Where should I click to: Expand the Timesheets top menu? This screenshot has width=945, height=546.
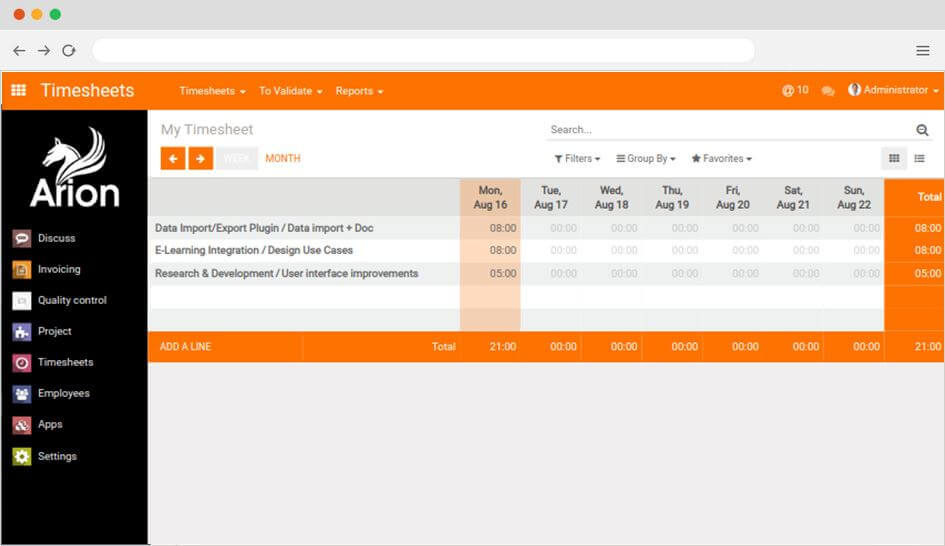pyautogui.click(x=212, y=91)
